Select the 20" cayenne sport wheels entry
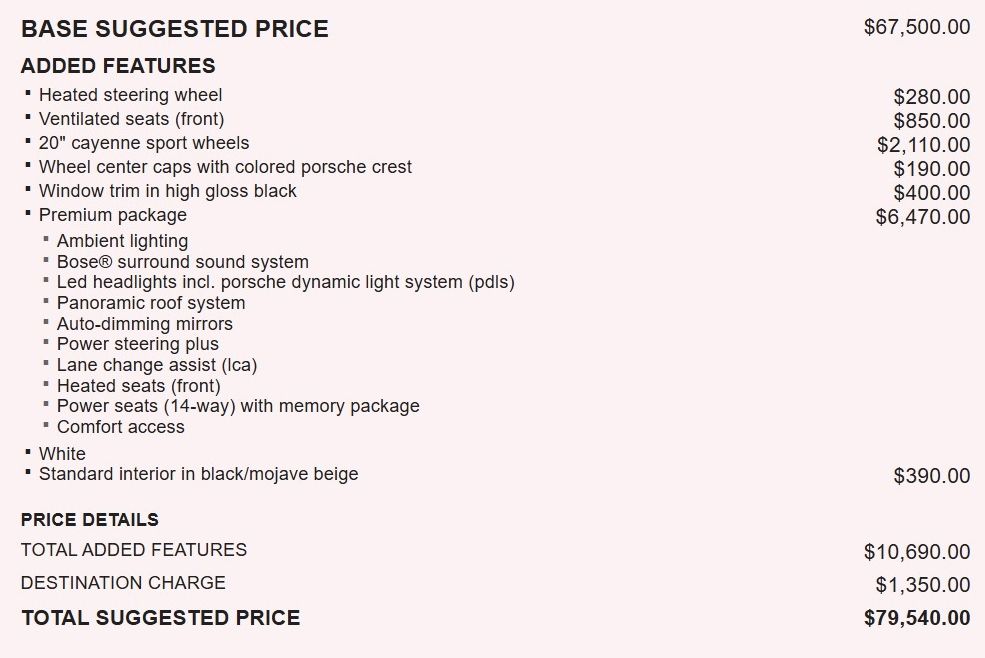Screen dimensions: 985x658 click(144, 143)
